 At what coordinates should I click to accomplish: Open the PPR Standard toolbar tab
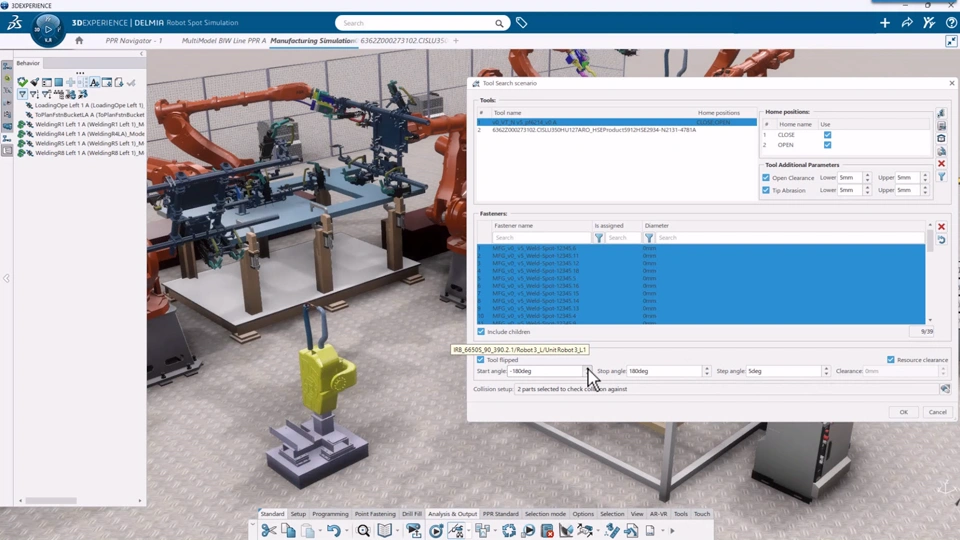coord(500,514)
